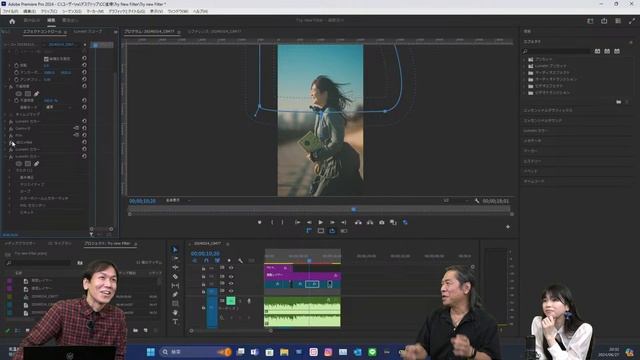The height and width of the screenshot is (360, 640).
Task: Toggle the green Mute button on audio track
Action: 231,301
